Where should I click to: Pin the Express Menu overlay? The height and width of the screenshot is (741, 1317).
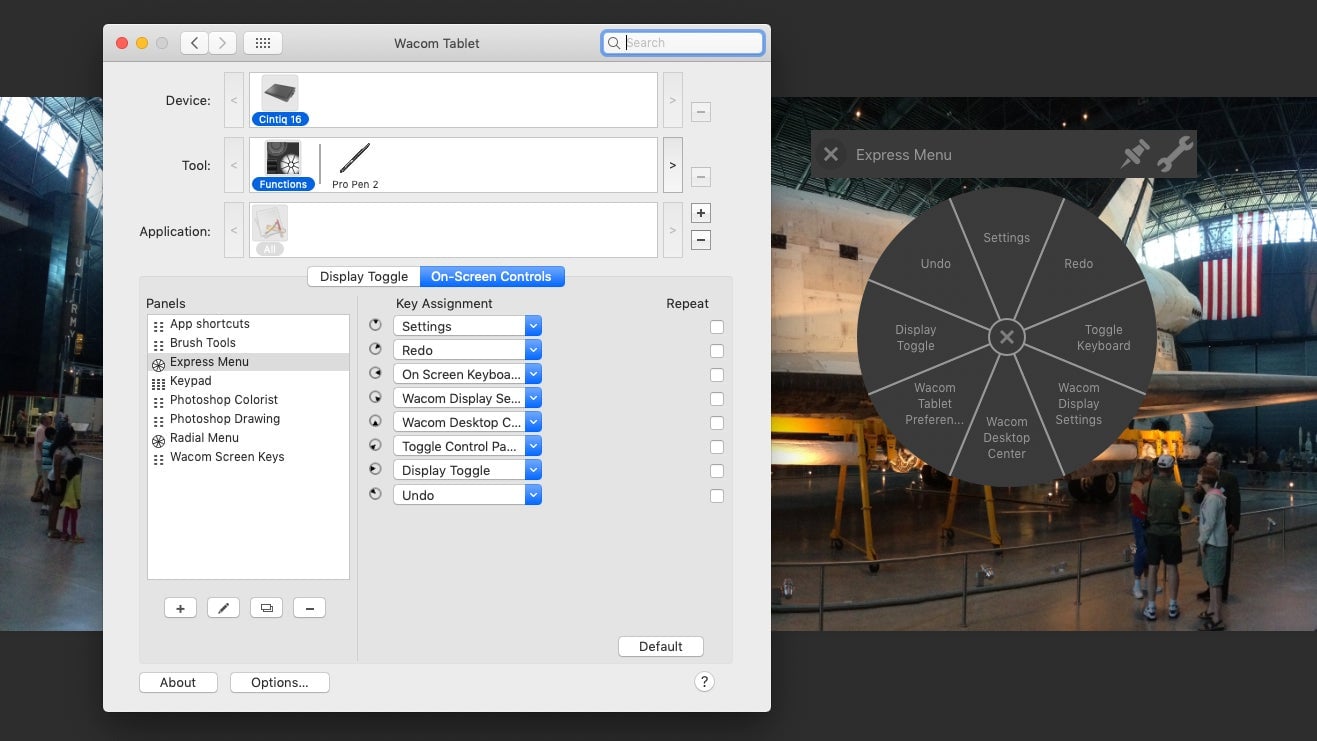click(x=1135, y=154)
